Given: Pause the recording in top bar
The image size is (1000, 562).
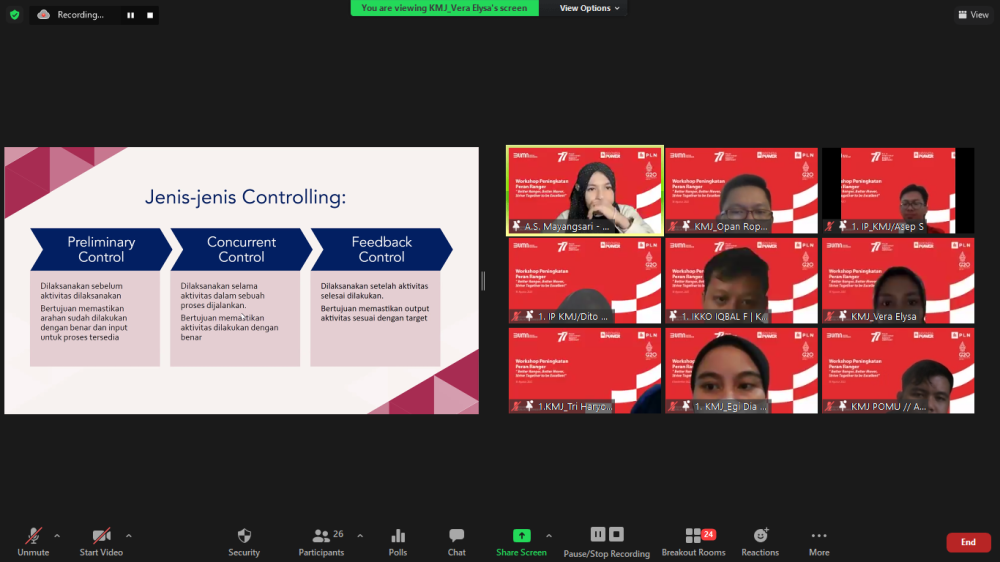Looking at the screenshot, I should [130, 15].
